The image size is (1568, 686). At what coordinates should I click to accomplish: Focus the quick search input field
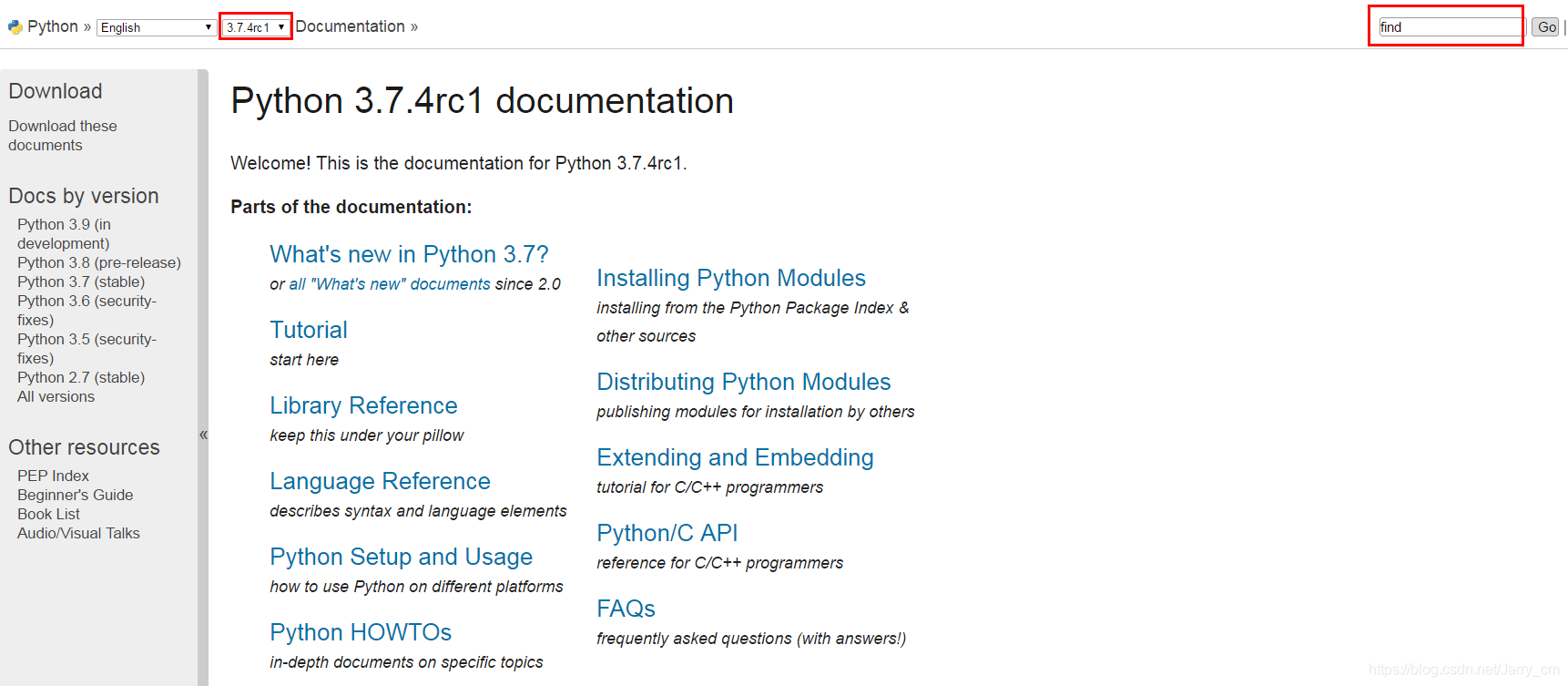pos(1451,27)
